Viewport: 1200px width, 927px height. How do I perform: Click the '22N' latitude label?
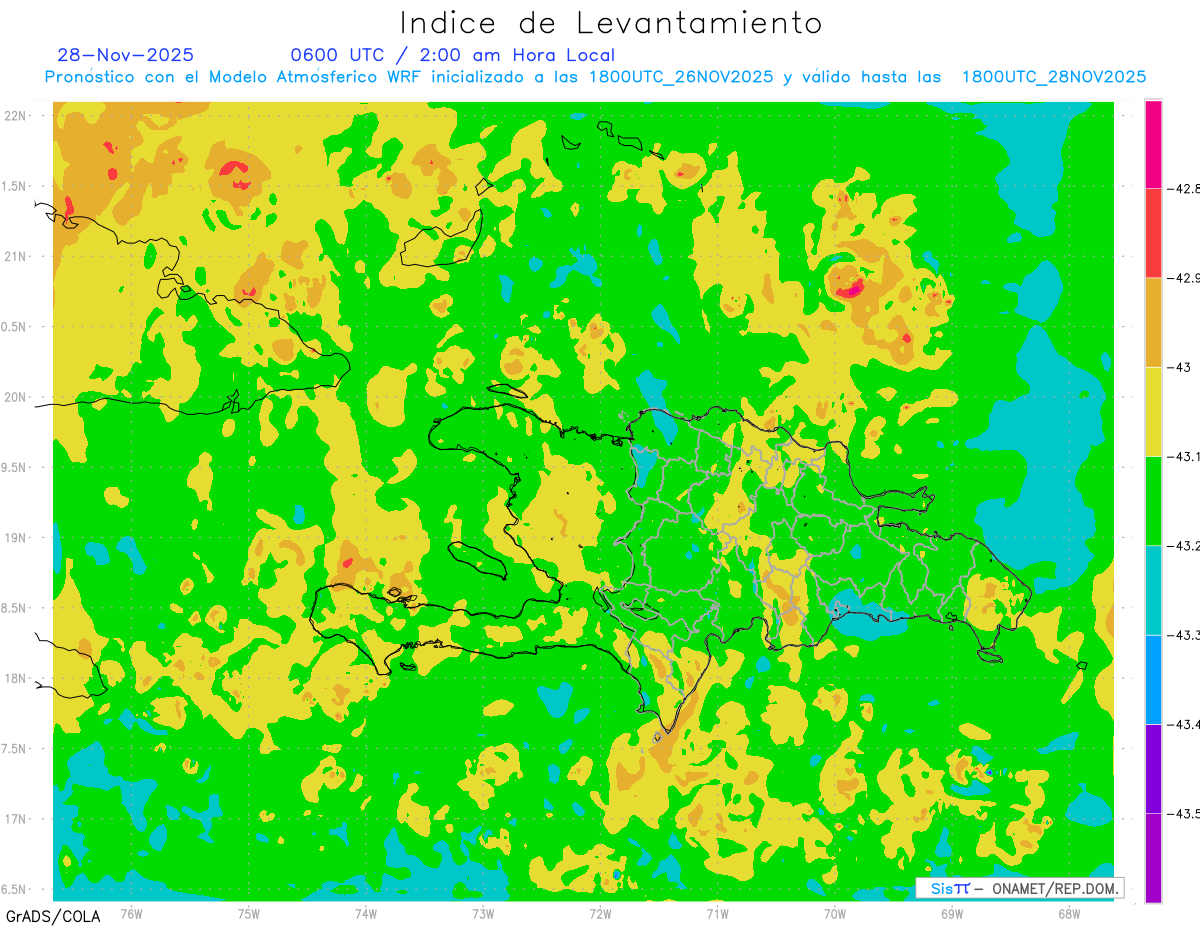14,115
